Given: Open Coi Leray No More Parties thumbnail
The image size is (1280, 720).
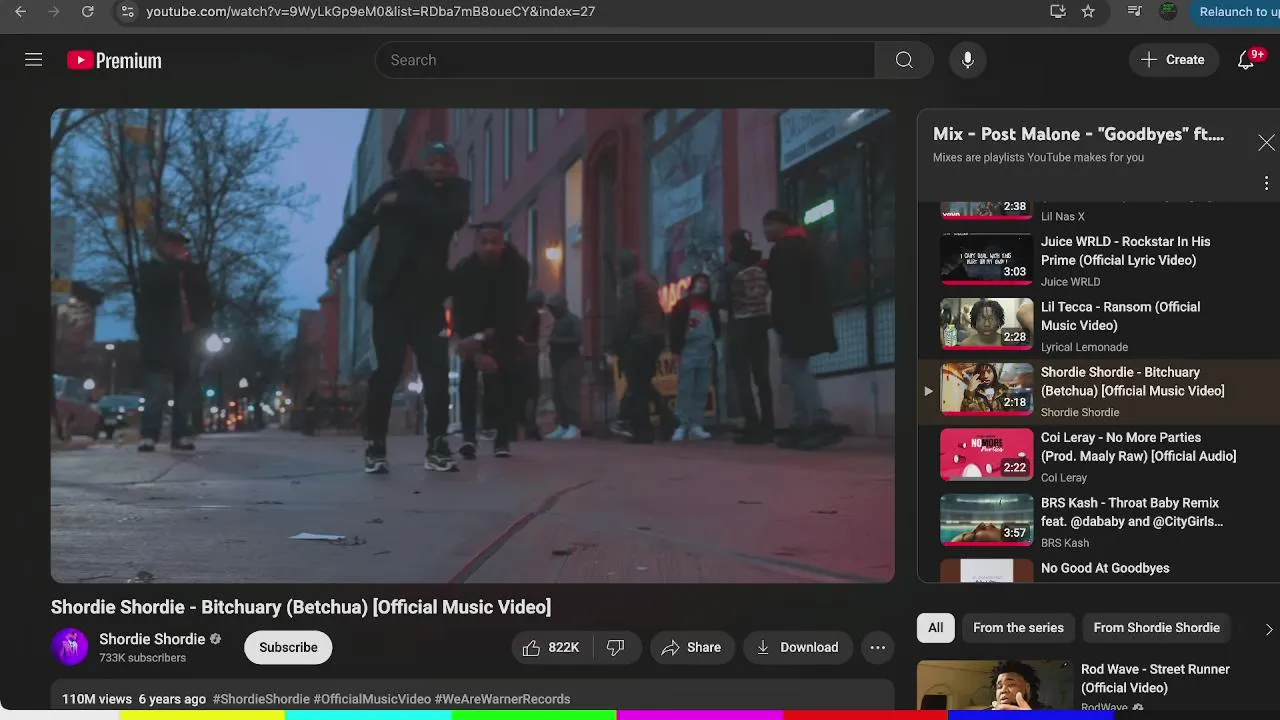Looking at the screenshot, I should point(986,455).
